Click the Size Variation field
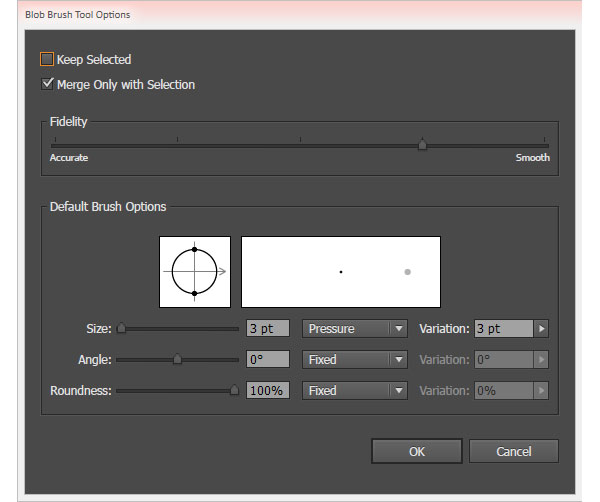 point(504,328)
